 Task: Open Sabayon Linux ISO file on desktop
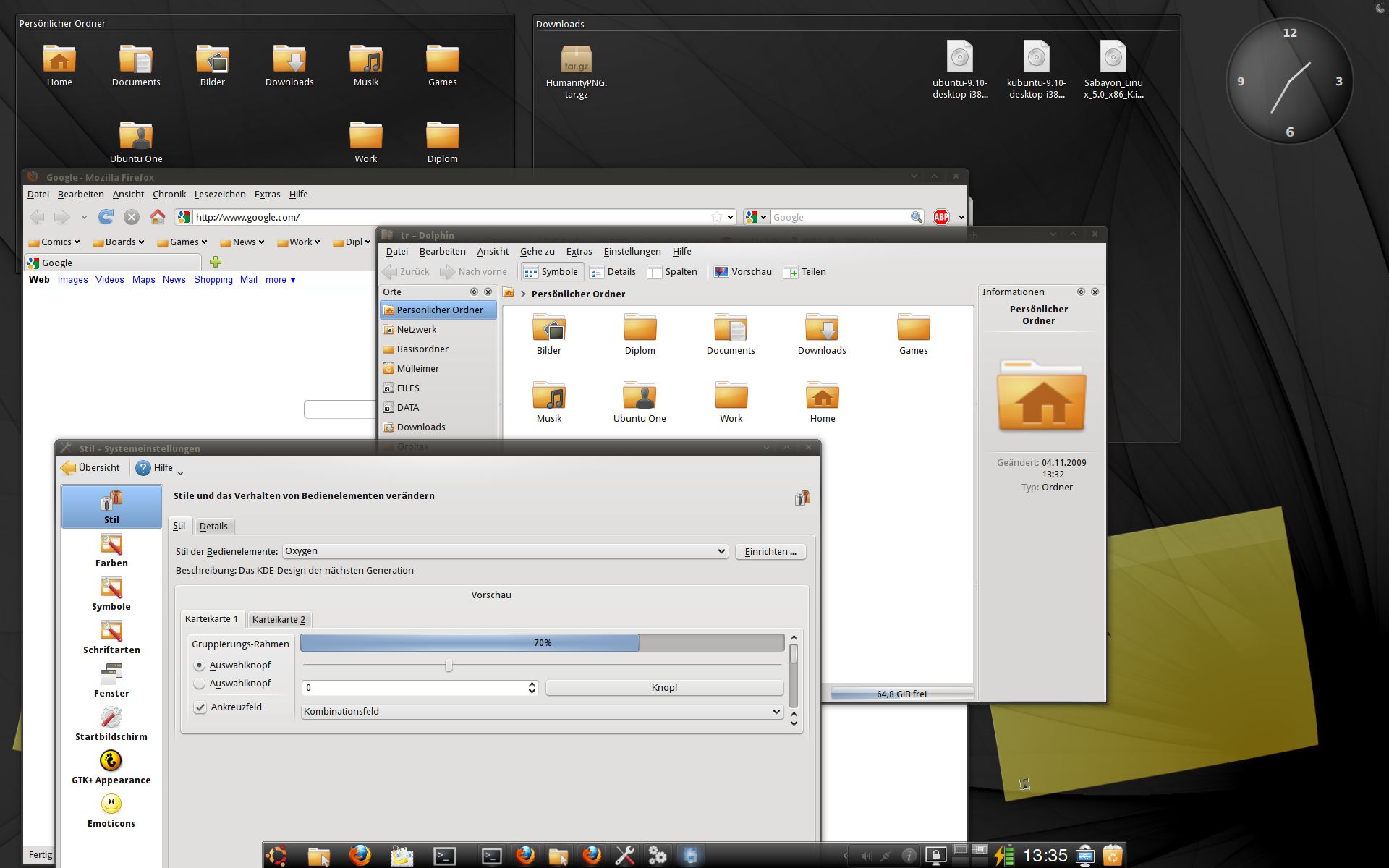click(1113, 69)
